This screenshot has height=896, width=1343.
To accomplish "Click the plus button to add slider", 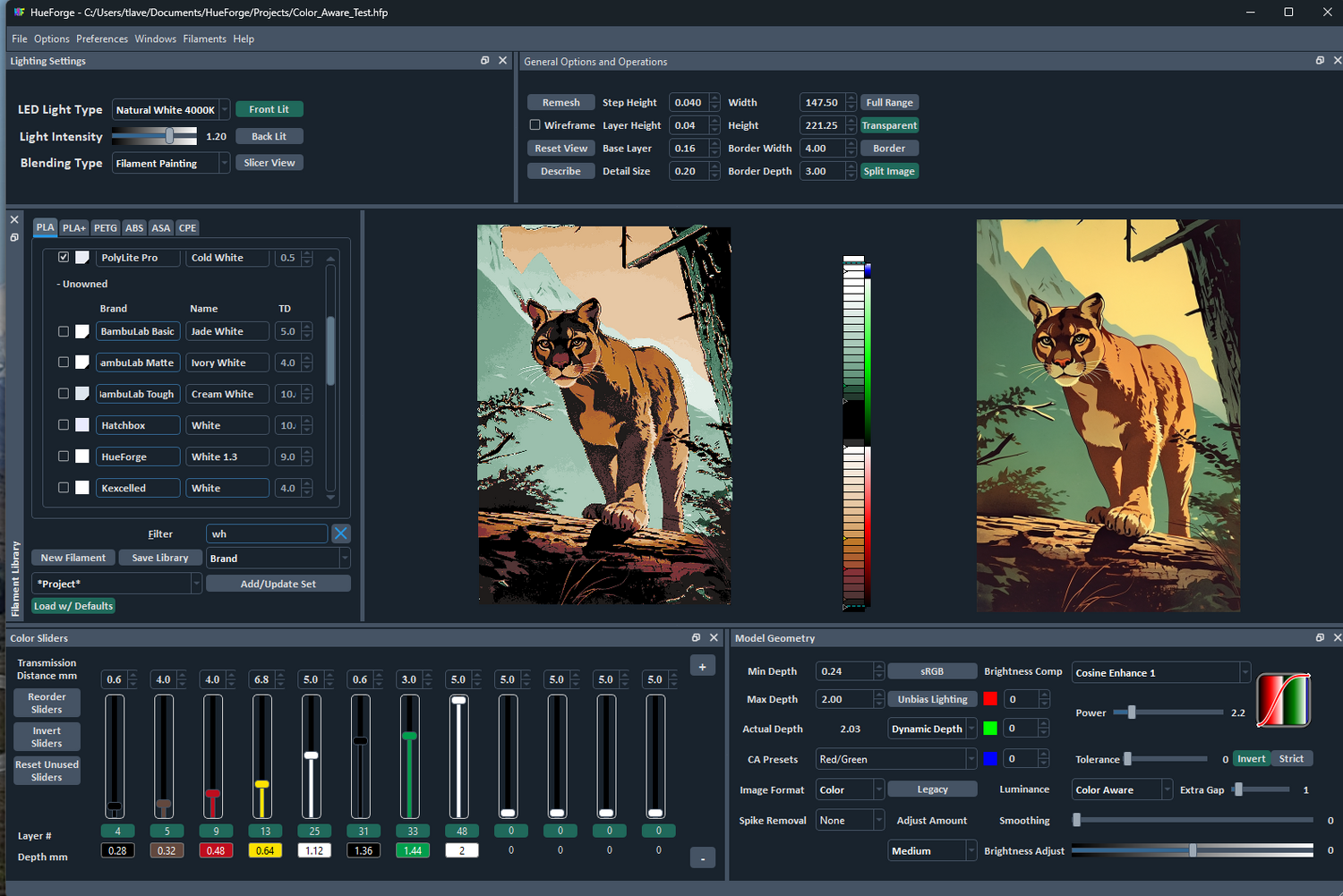I will click(702, 667).
